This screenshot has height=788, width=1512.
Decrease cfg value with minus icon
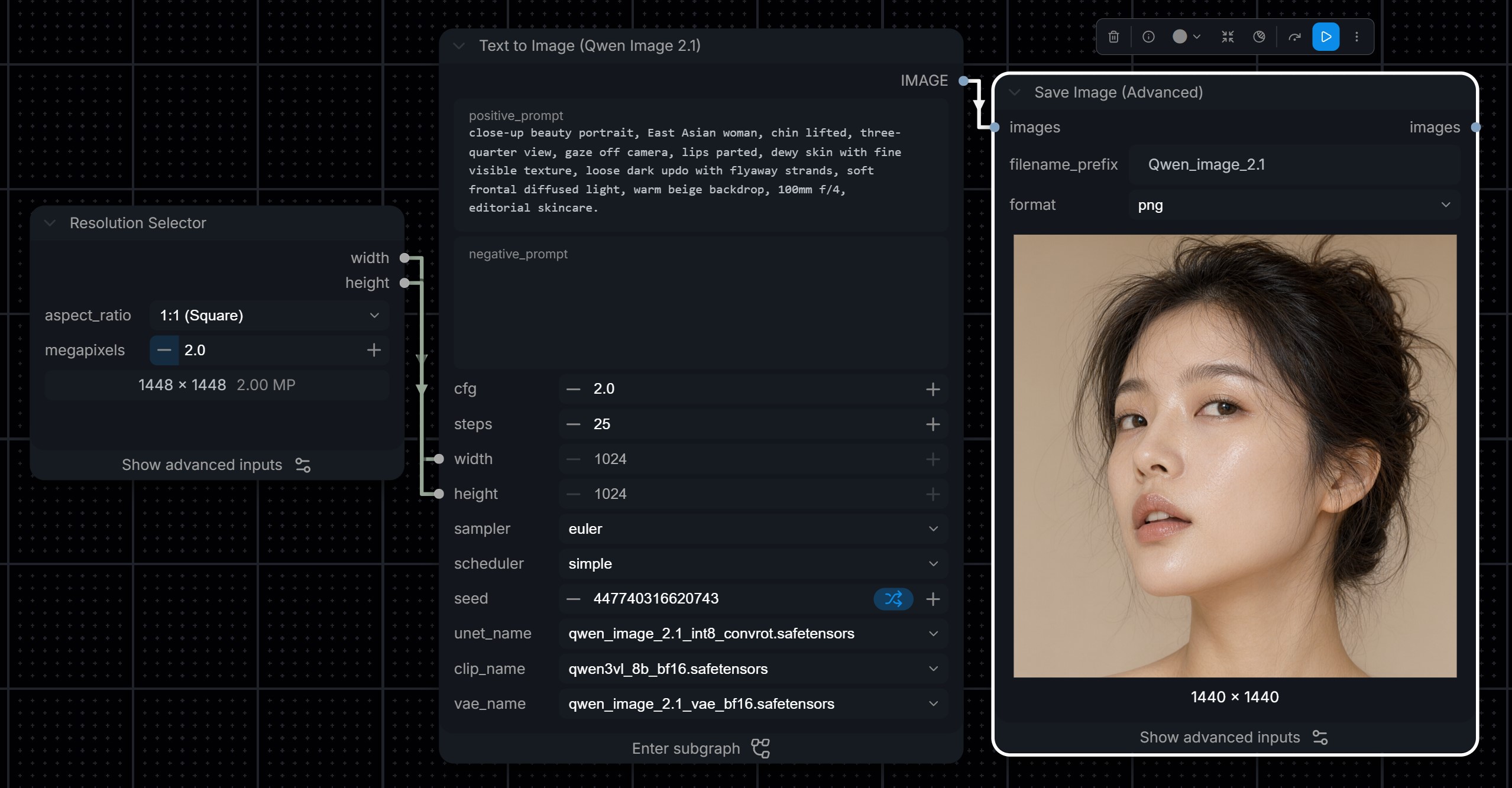pos(573,389)
